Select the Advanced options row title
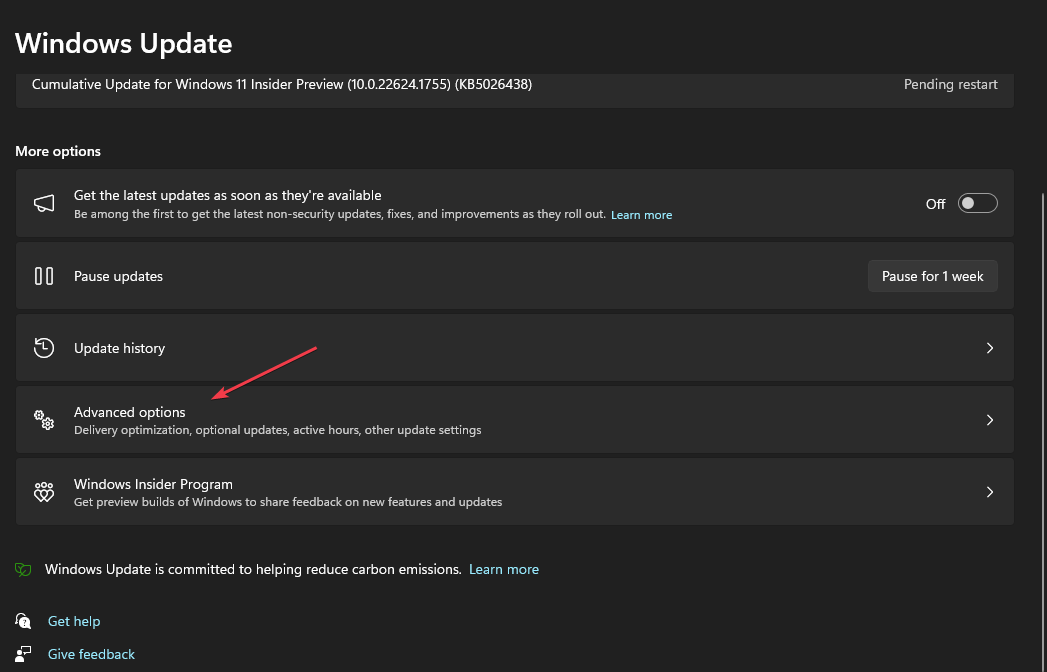The width and height of the screenshot is (1047, 672). tap(130, 412)
